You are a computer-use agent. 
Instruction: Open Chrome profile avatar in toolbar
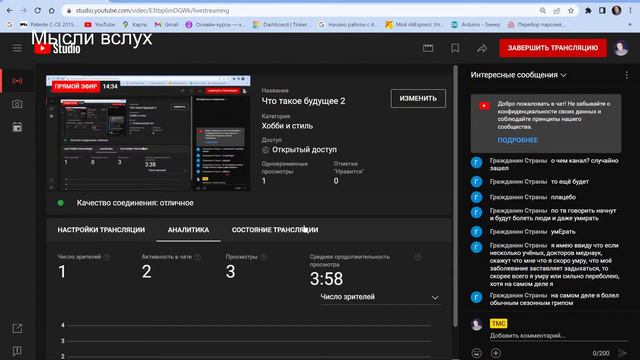click(x=616, y=11)
